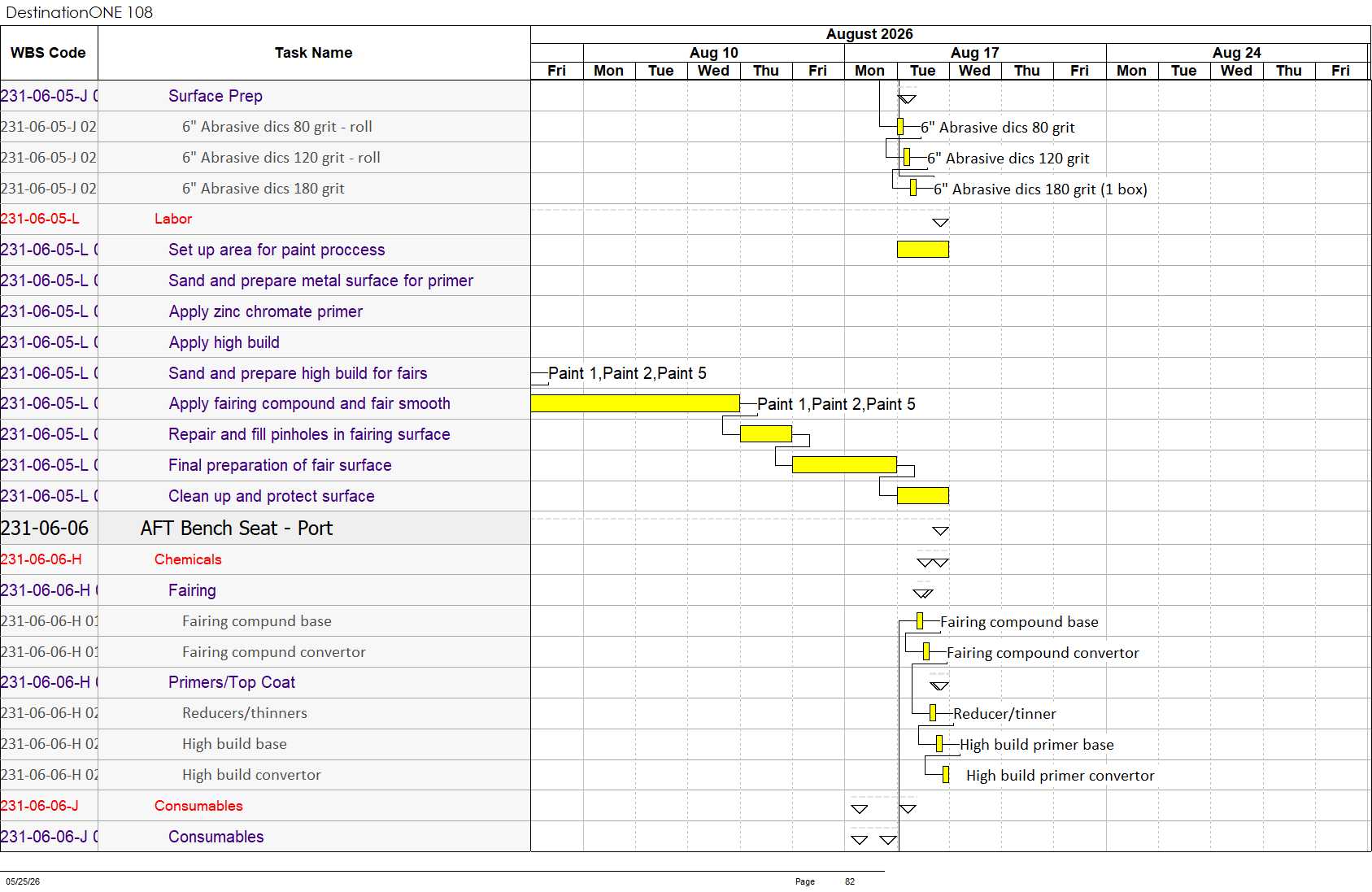
Task: Click the Reducer/tinner Gantt marker
Action: click(x=933, y=713)
